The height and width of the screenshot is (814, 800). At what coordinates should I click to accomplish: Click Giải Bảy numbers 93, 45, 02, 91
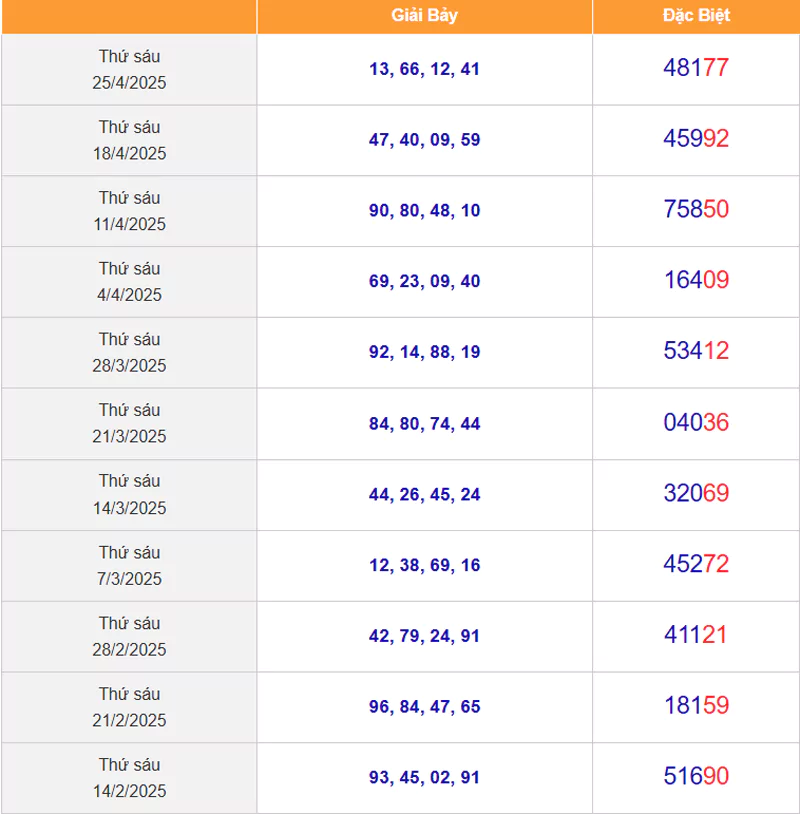425,778
